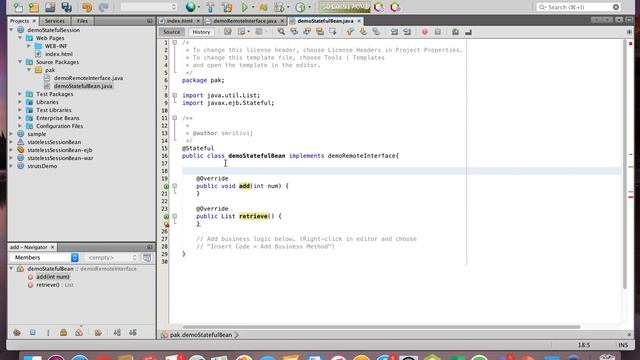
Task: Collapse the Web Pages folder
Action: (20, 38)
